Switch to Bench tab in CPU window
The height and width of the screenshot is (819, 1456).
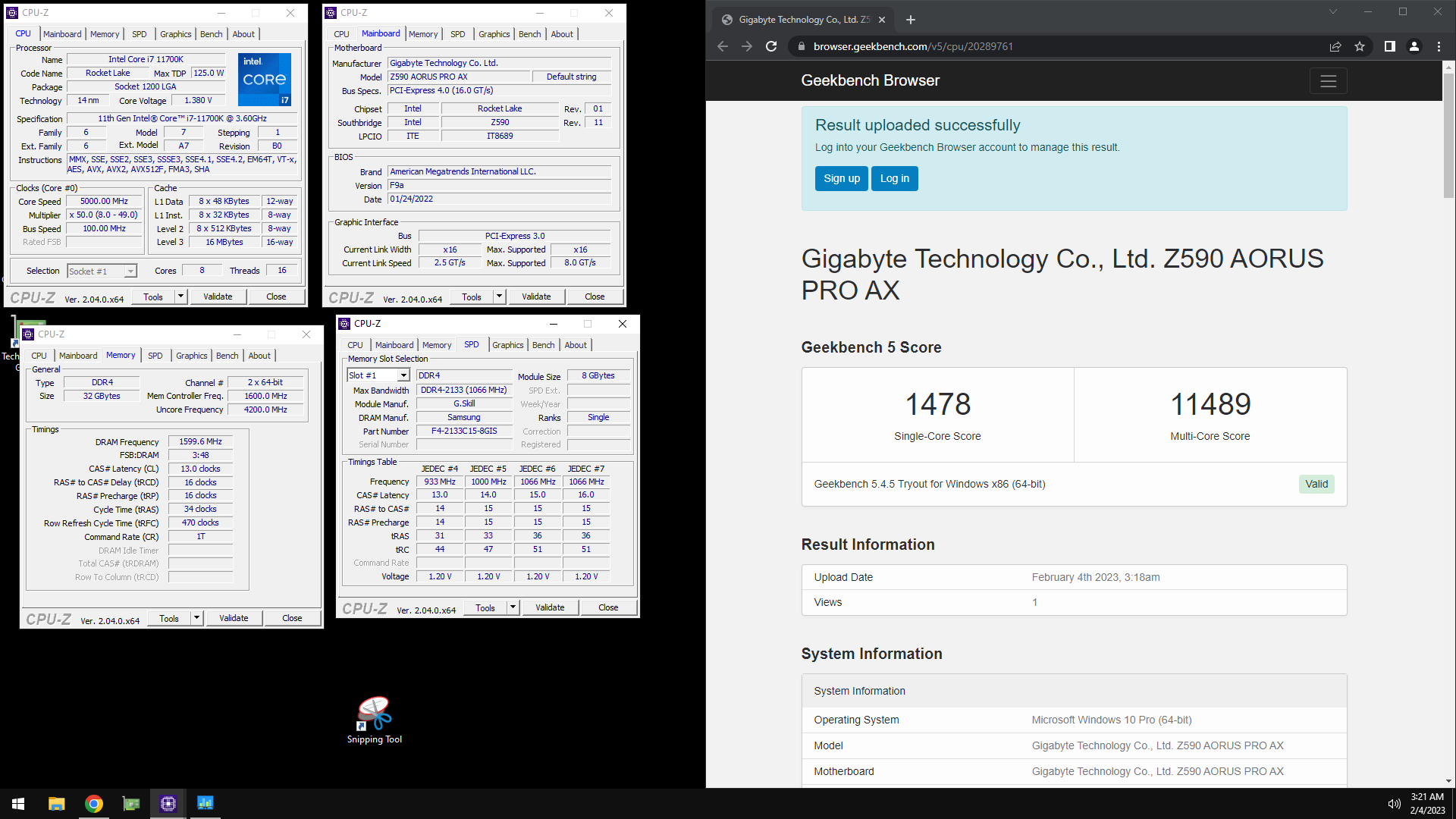[x=211, y=34]
